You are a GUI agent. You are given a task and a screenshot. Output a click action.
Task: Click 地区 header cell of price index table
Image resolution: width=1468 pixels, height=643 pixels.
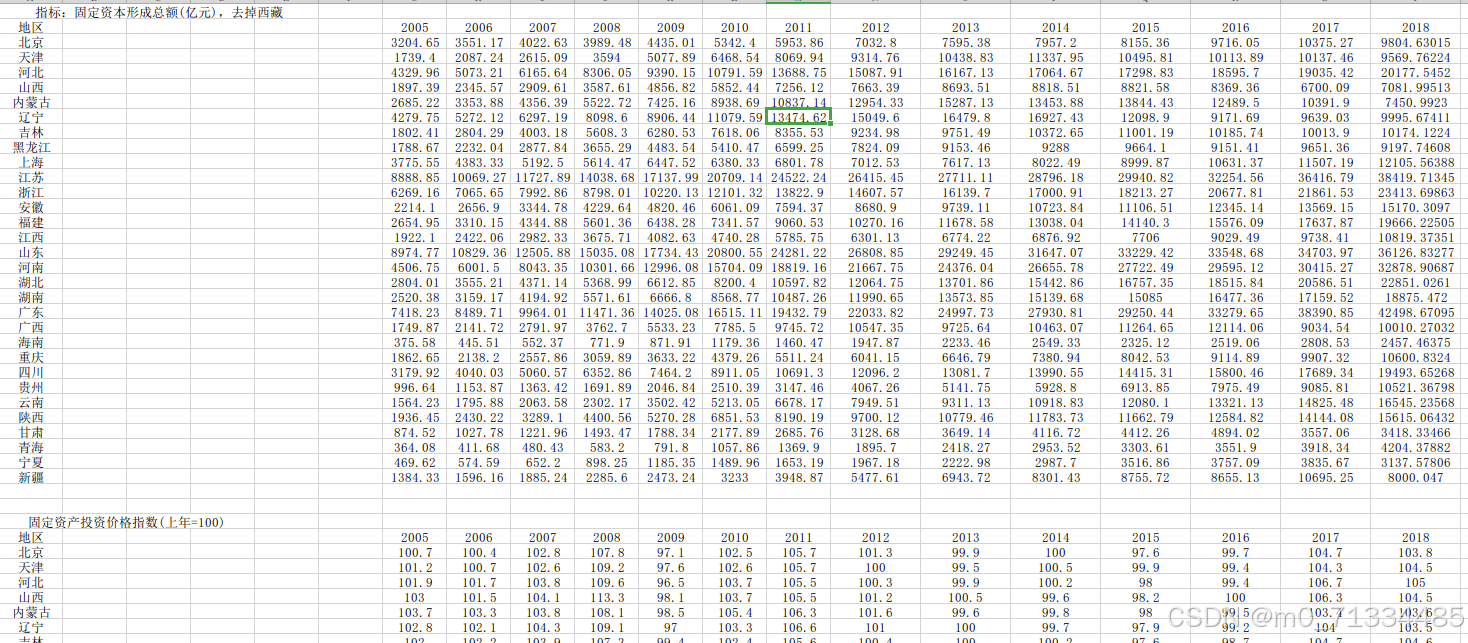(x=31, y=537)
